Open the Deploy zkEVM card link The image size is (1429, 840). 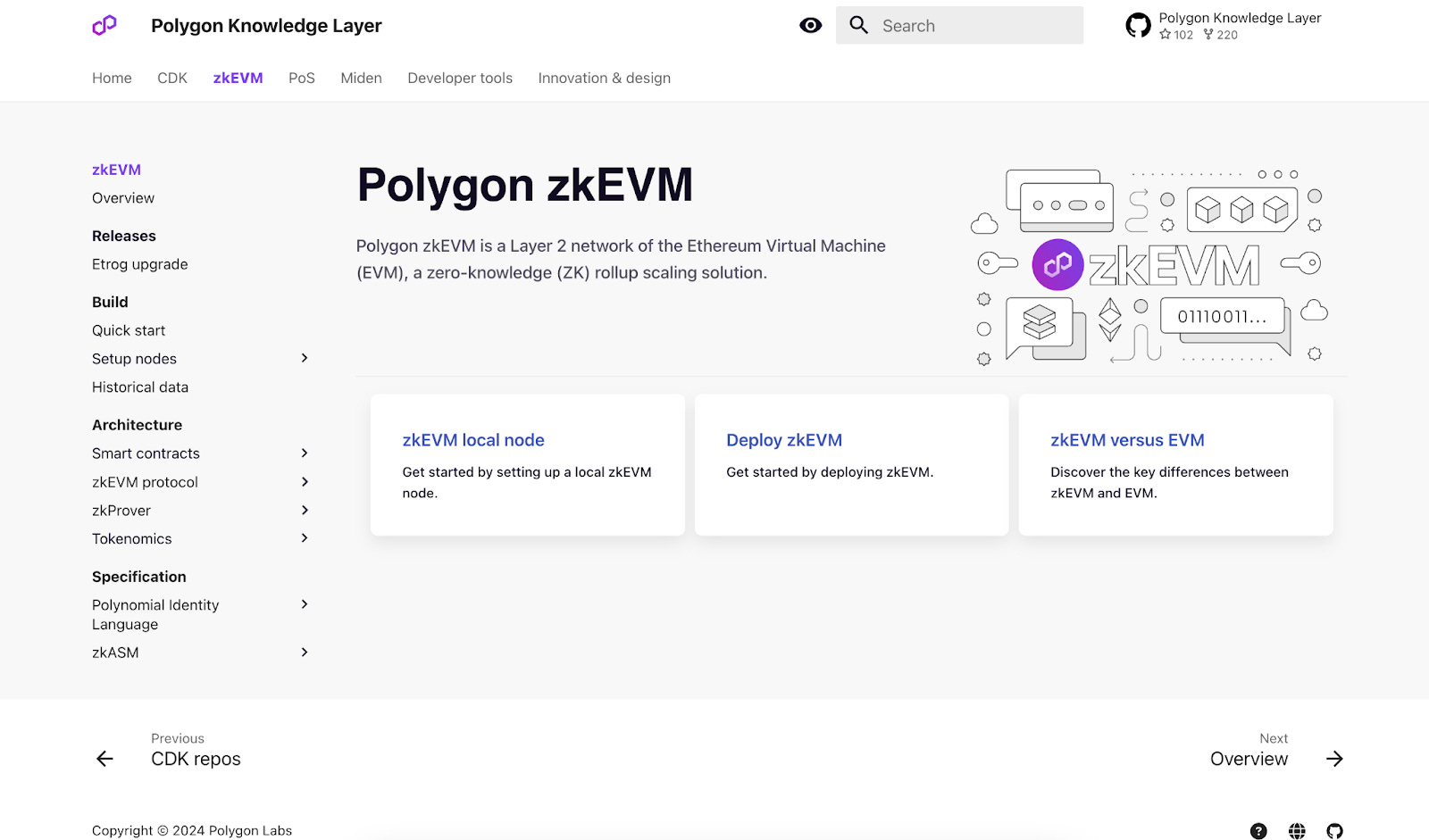784,440
